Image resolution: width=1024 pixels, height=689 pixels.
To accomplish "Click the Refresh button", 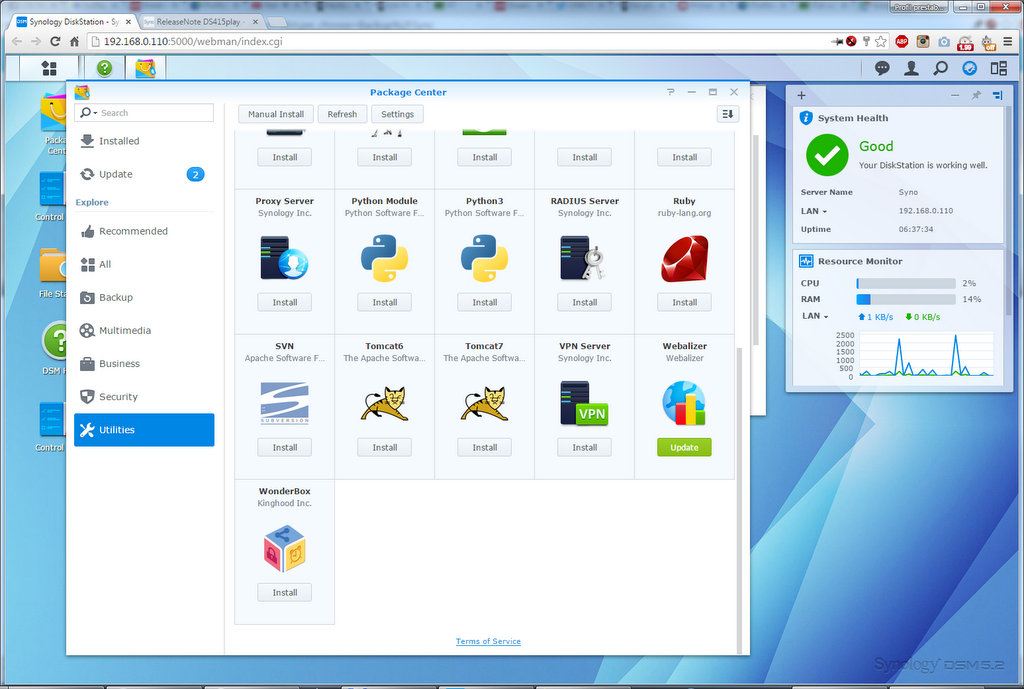I will [342, 114].
